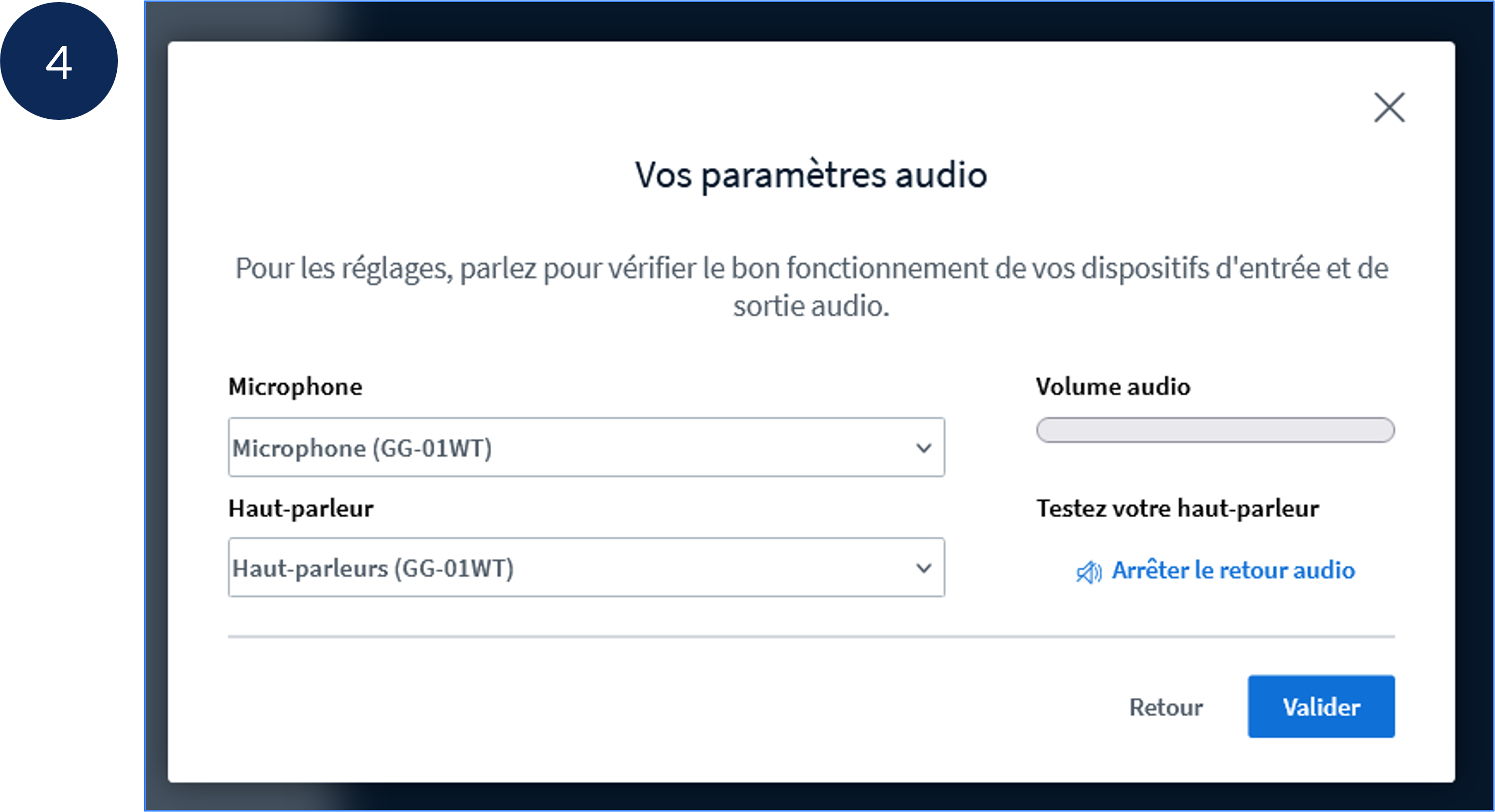Click the speaker icon beside Arrêter le retour audio
The height and width of the screenshot is (812, 1495).
1088,572
